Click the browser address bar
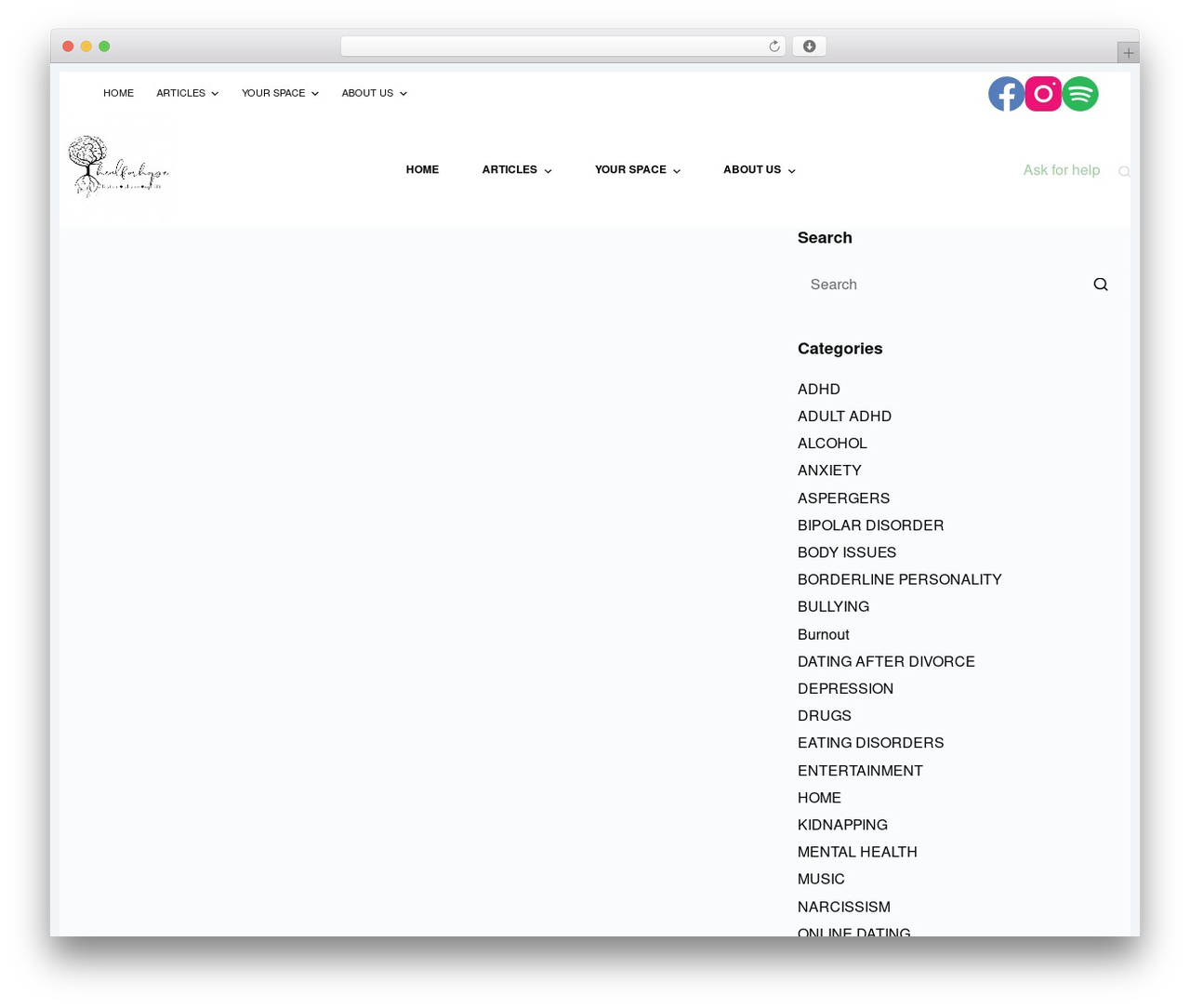The height and width of the screenshot is (1008, 1190). pyautogui.click(x=562, y=46)
